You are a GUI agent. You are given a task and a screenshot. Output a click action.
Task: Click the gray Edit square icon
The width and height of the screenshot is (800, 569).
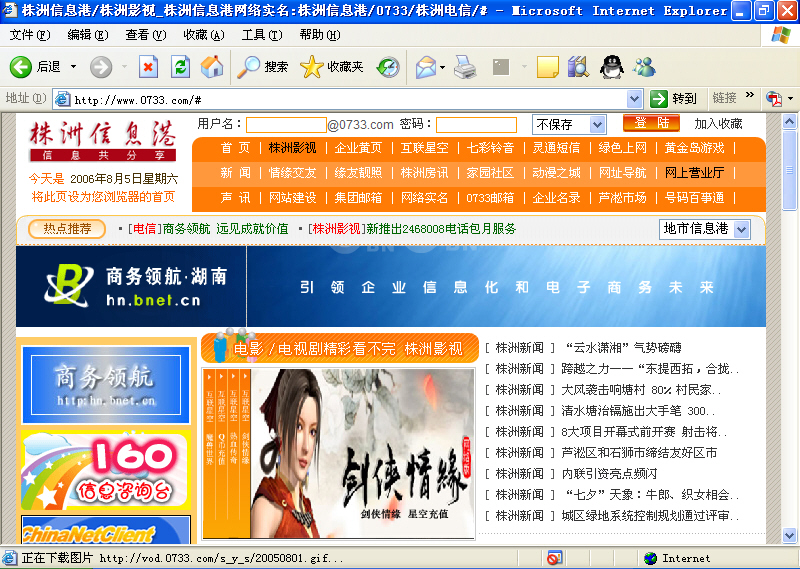click(501, 67)
